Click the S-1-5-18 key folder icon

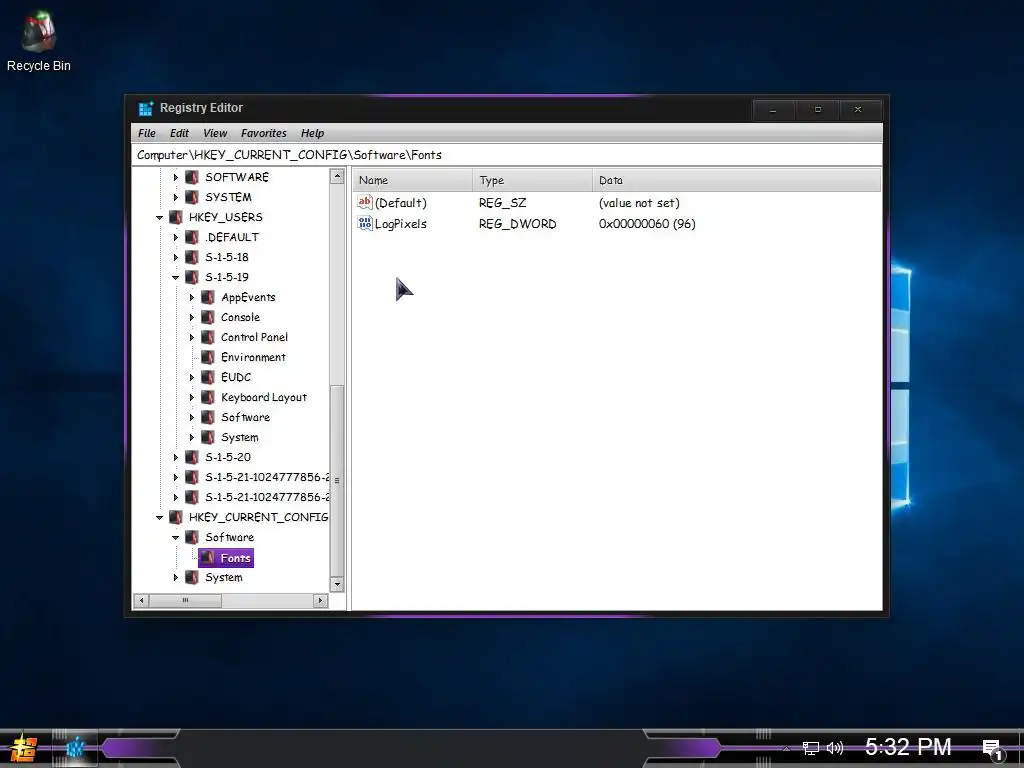192,257
